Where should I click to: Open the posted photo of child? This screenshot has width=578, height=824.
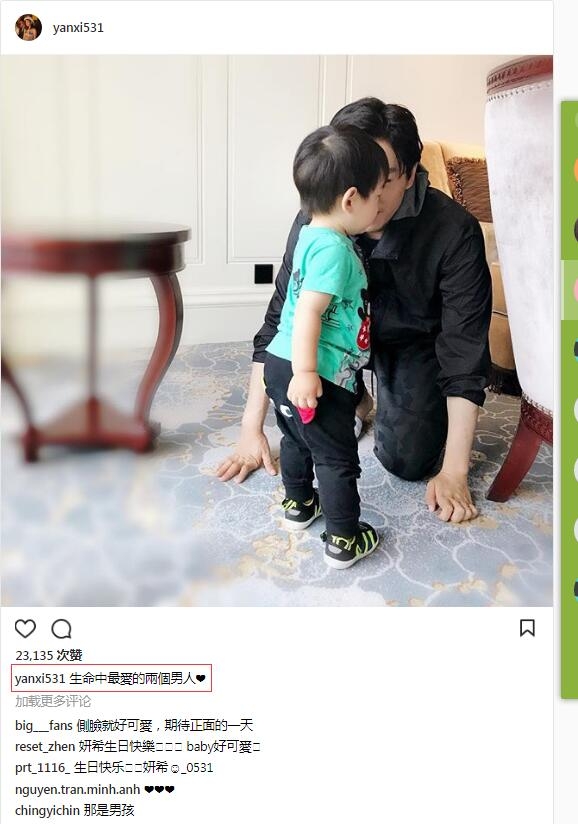click(277, 331)
